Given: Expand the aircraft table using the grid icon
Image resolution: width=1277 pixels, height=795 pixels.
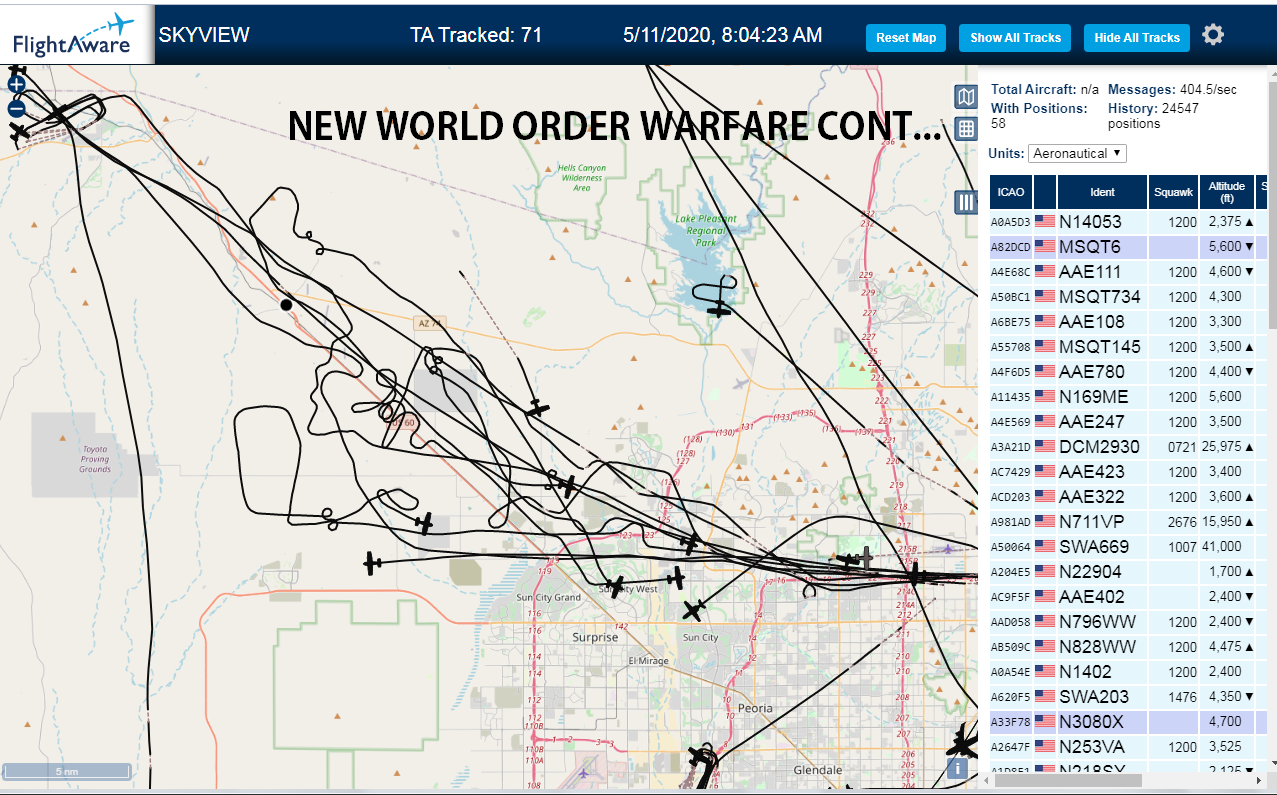Looking at the screenshot, I should [966, 128].
